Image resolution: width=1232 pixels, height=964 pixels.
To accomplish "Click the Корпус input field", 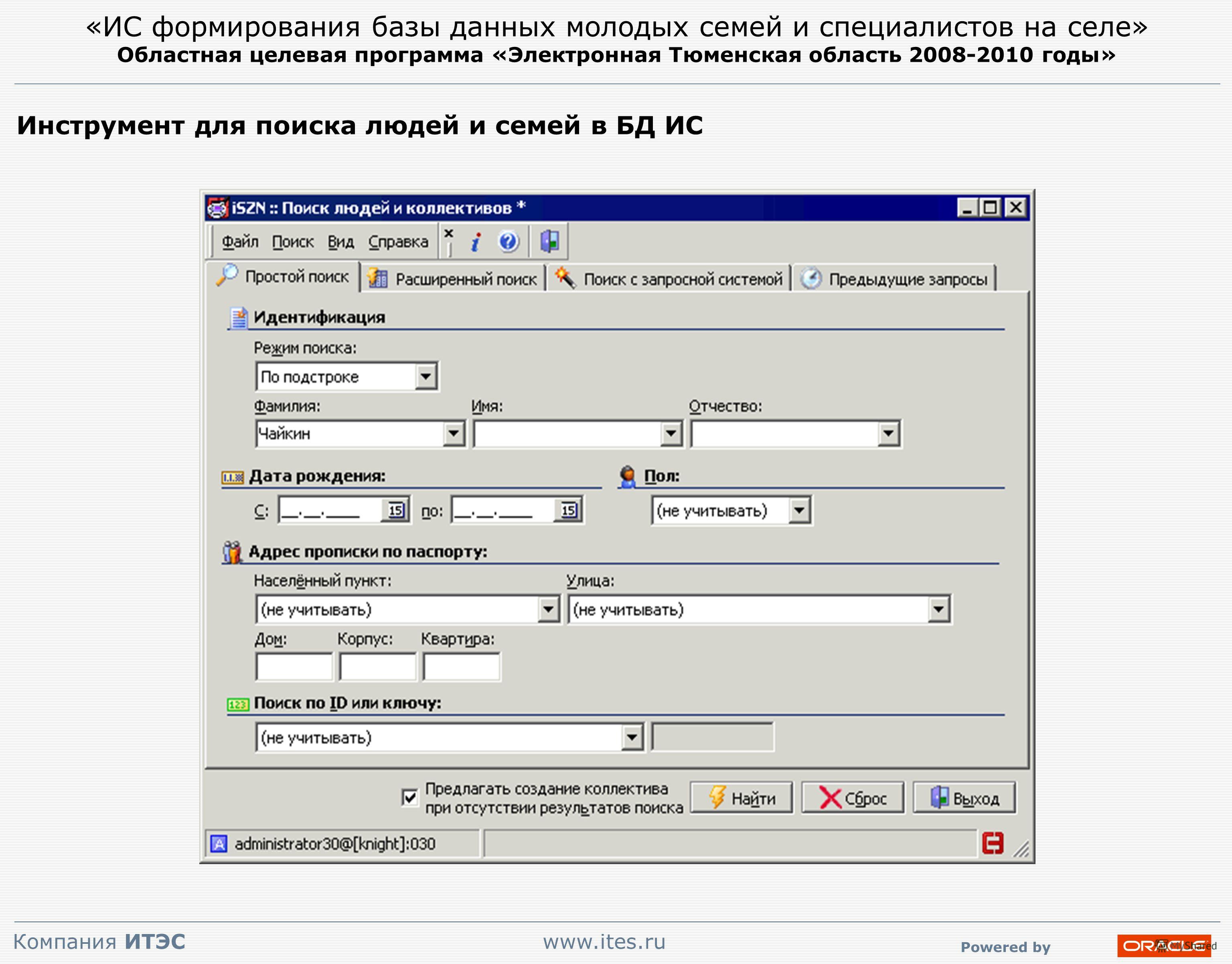I will [378, 667].
